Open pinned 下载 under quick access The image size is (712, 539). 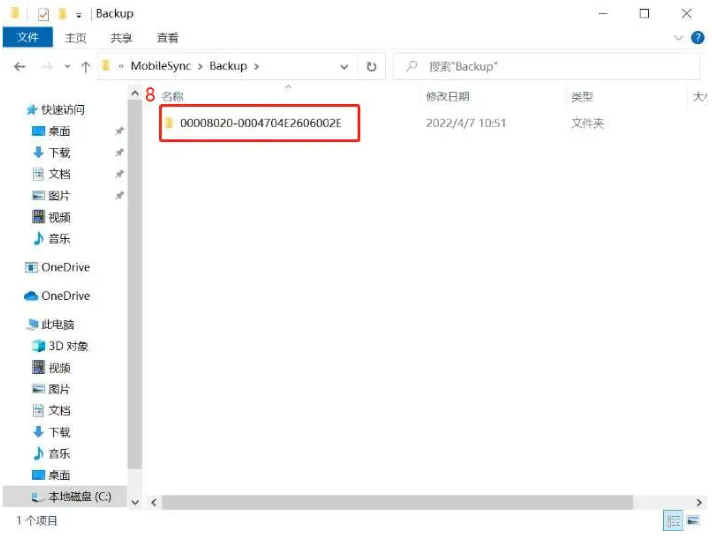[51, 153]
